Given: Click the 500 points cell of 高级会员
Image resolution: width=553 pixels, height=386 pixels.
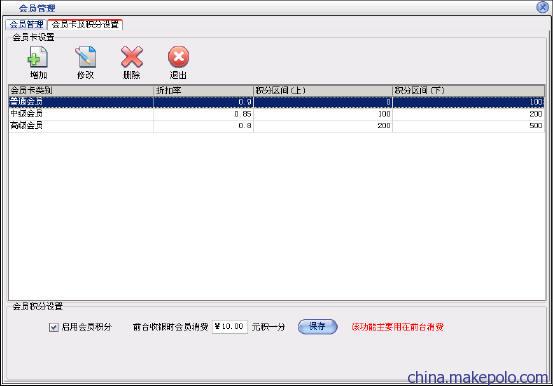Looking at the screenshot, I should pyautogui.click(x=468, y=125).
